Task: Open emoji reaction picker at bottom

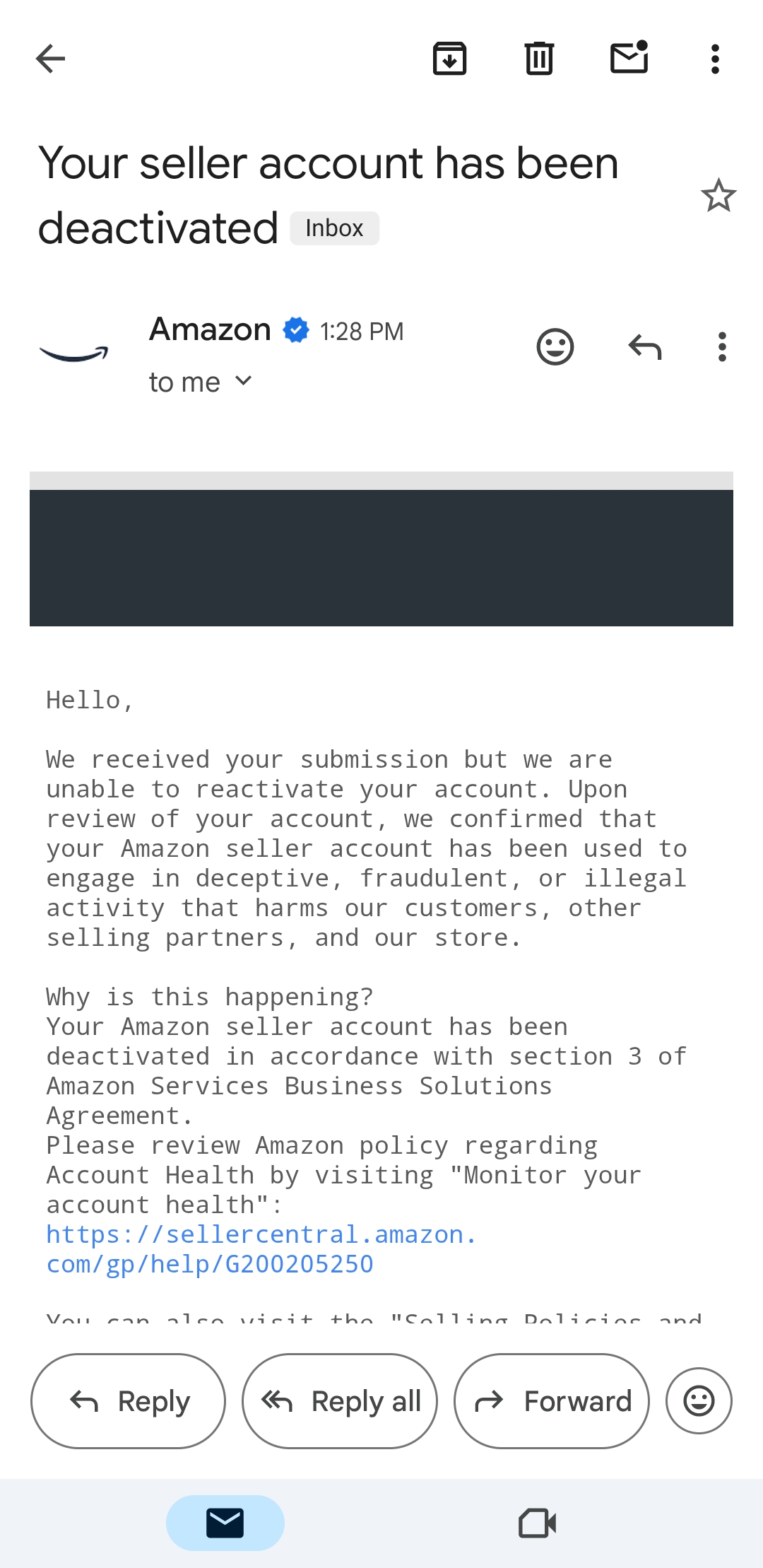Action: (x=699, y=1401)
